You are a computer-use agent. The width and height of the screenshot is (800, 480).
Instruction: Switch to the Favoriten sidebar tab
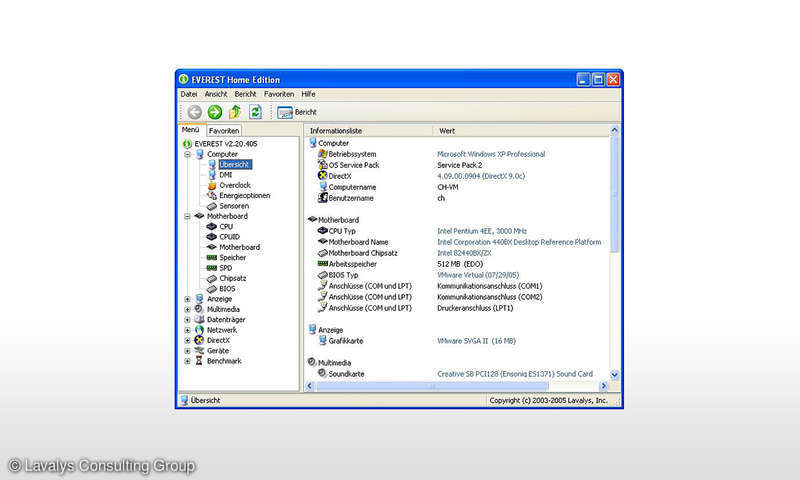click(224, 131)
